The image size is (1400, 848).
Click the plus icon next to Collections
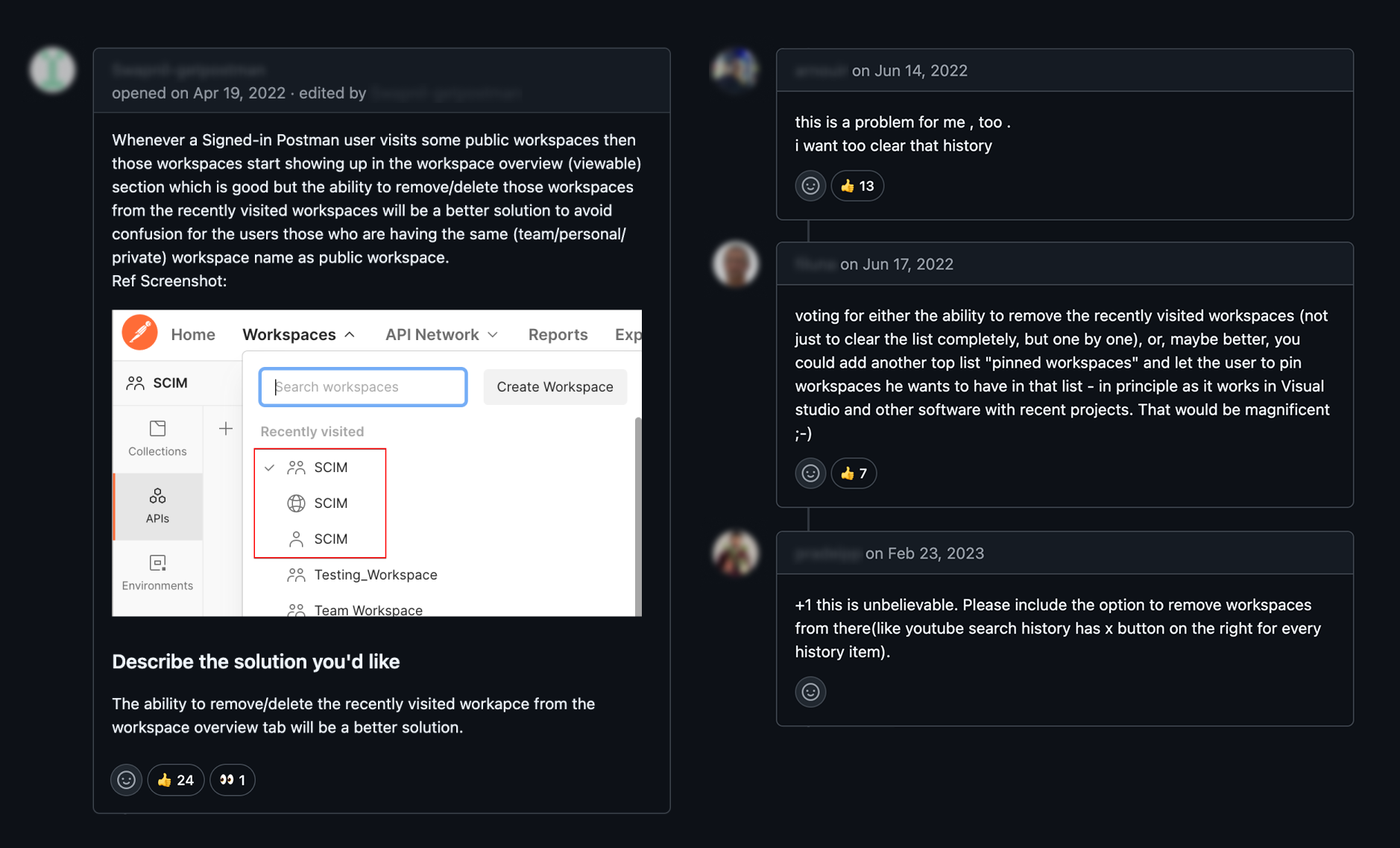[226, 429]
